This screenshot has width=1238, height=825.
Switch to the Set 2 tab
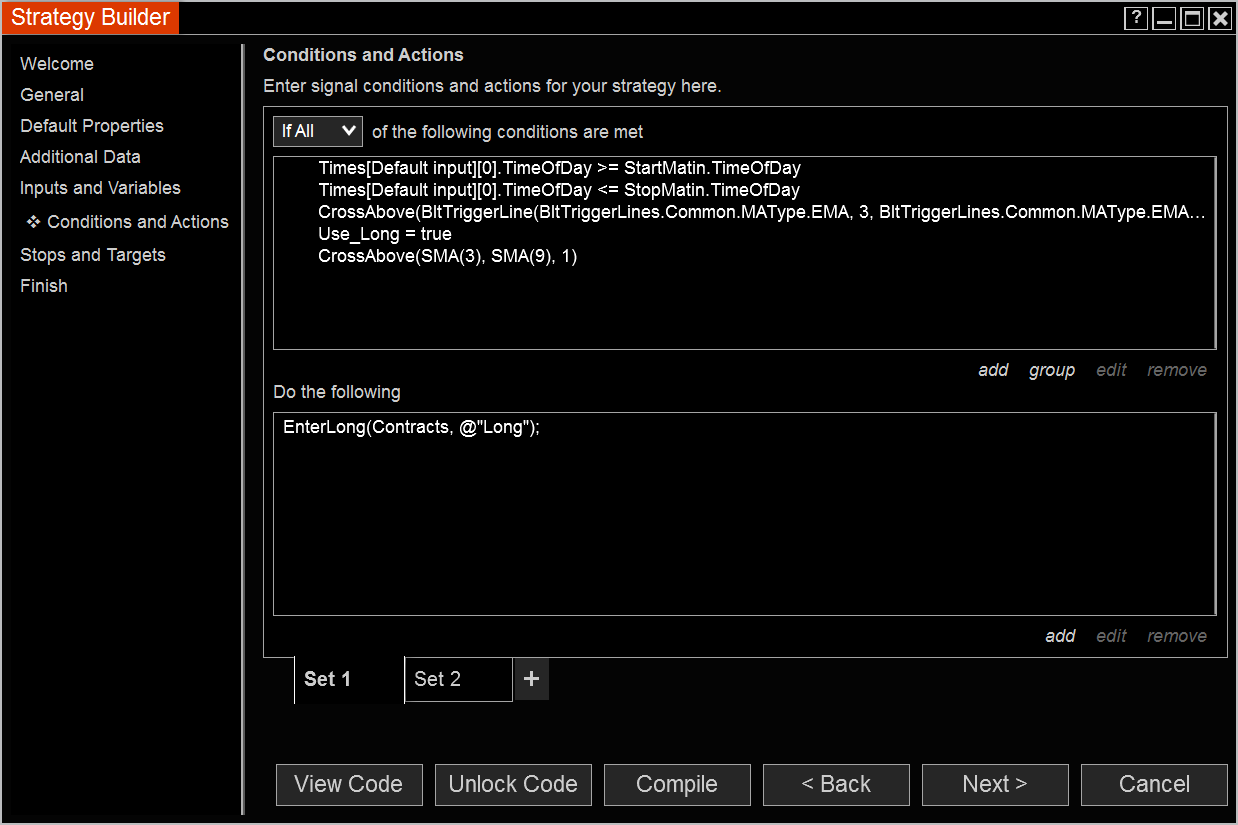pyautogui.click(x=458, y=679)
